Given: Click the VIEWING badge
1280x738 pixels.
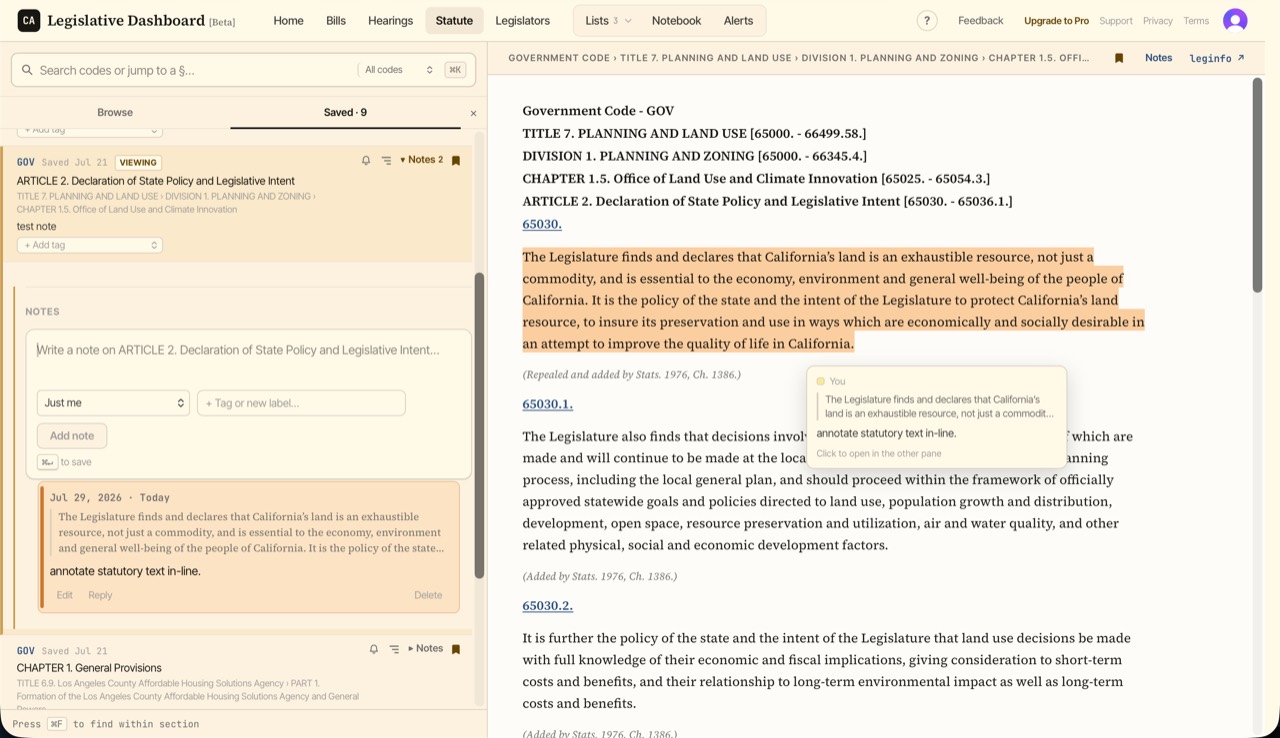Looking at the screenshot, I should click(138, 162).
